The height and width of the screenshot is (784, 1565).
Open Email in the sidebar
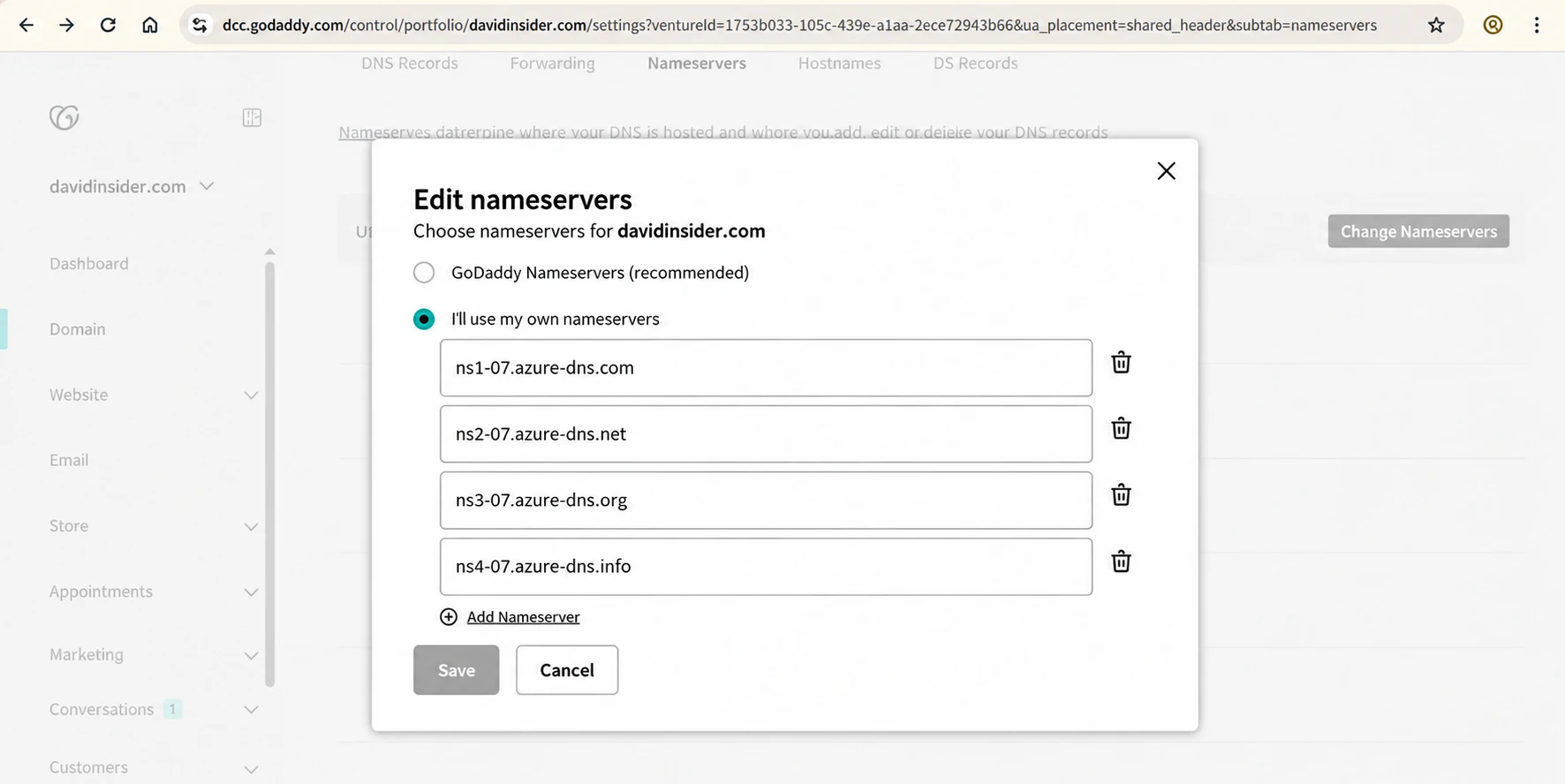pos(69,460)
